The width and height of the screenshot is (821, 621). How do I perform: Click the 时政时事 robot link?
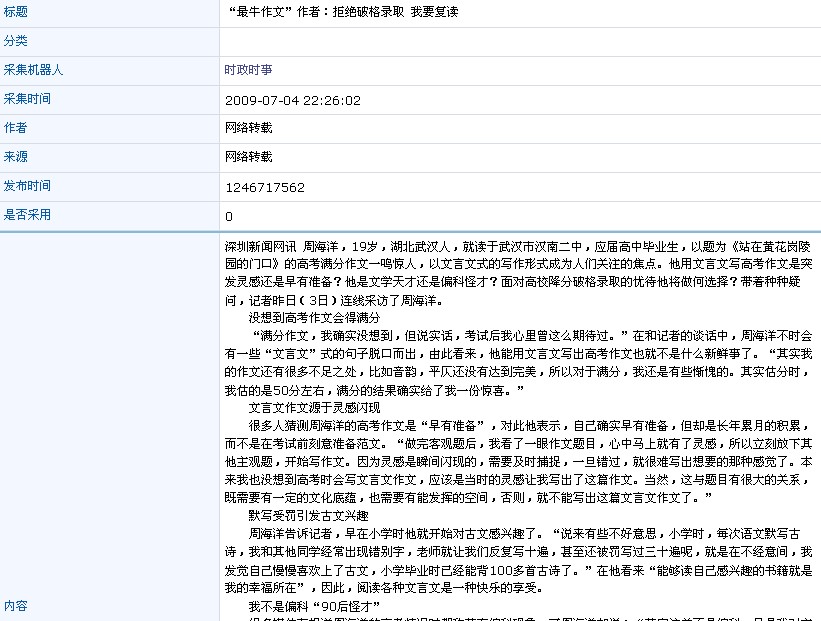248,70
